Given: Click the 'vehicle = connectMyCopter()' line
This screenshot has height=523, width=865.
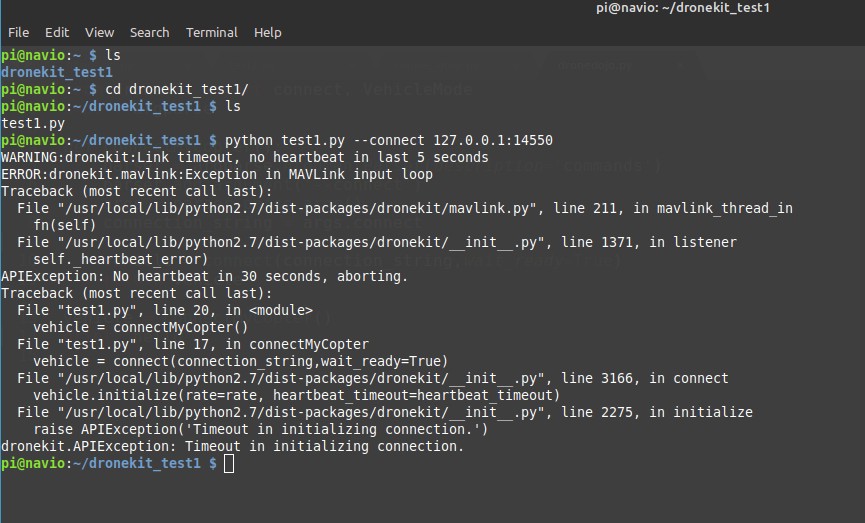Looking at the screenshot, I should 141,327.
